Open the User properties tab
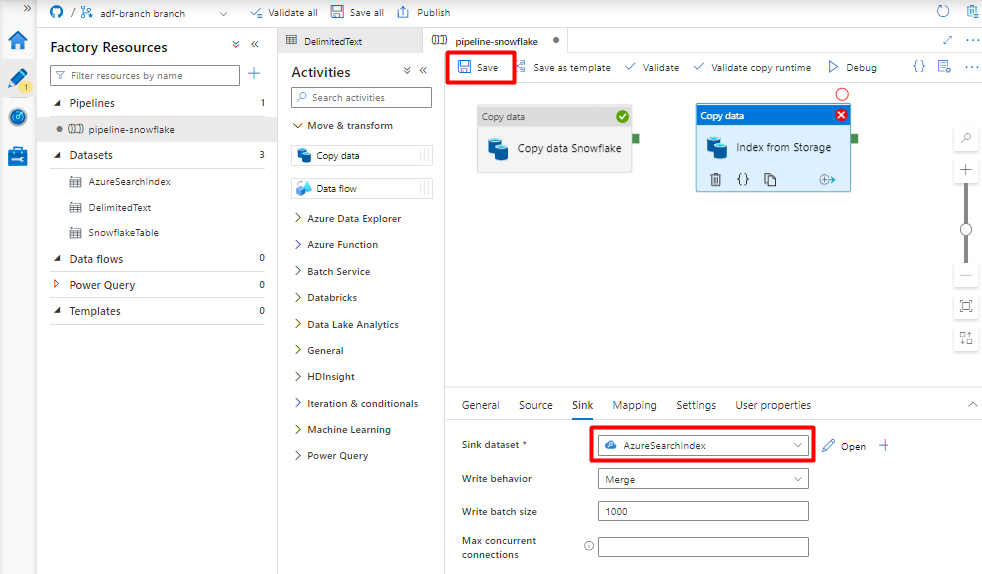Viewport: 982px width, 574px height. [x=773, y=405]
